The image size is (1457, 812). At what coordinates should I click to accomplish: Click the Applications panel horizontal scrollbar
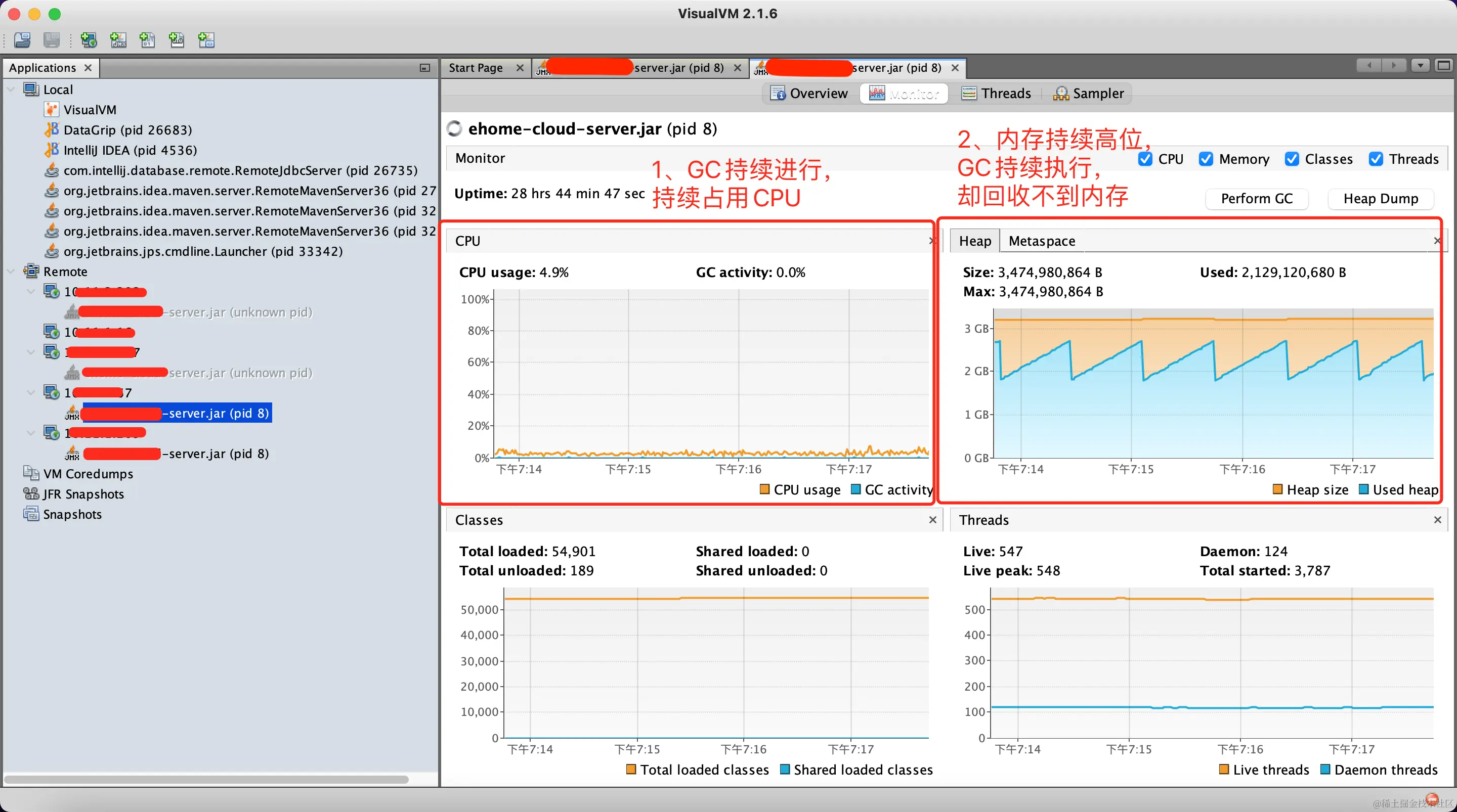[206, 780]
